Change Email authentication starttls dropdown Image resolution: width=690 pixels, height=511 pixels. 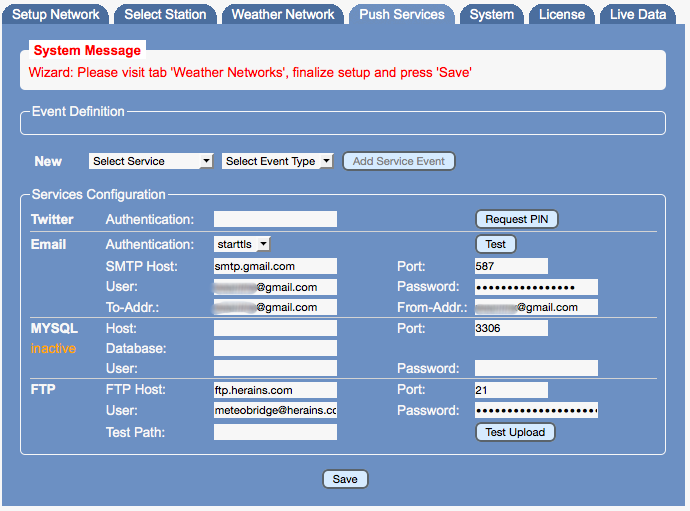point(242,244)
